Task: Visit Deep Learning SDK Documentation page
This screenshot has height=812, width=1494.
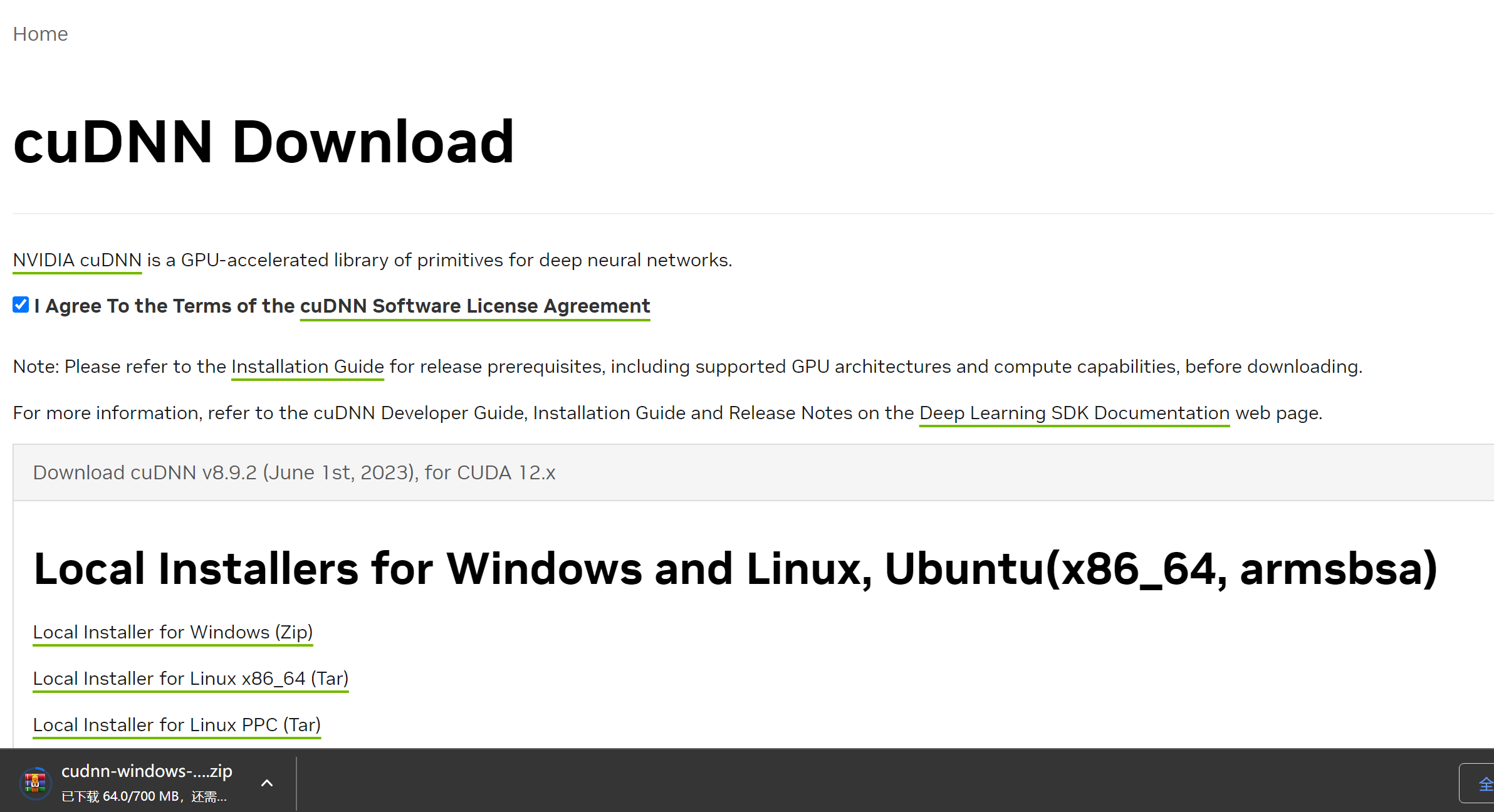Action: [x=1074, y=413]
